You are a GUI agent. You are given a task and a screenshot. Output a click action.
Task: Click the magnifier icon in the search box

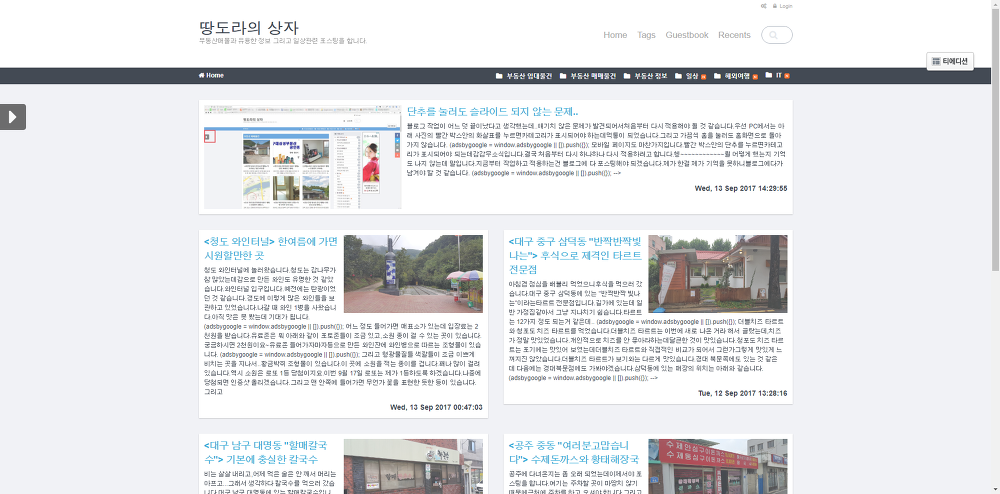773,36
